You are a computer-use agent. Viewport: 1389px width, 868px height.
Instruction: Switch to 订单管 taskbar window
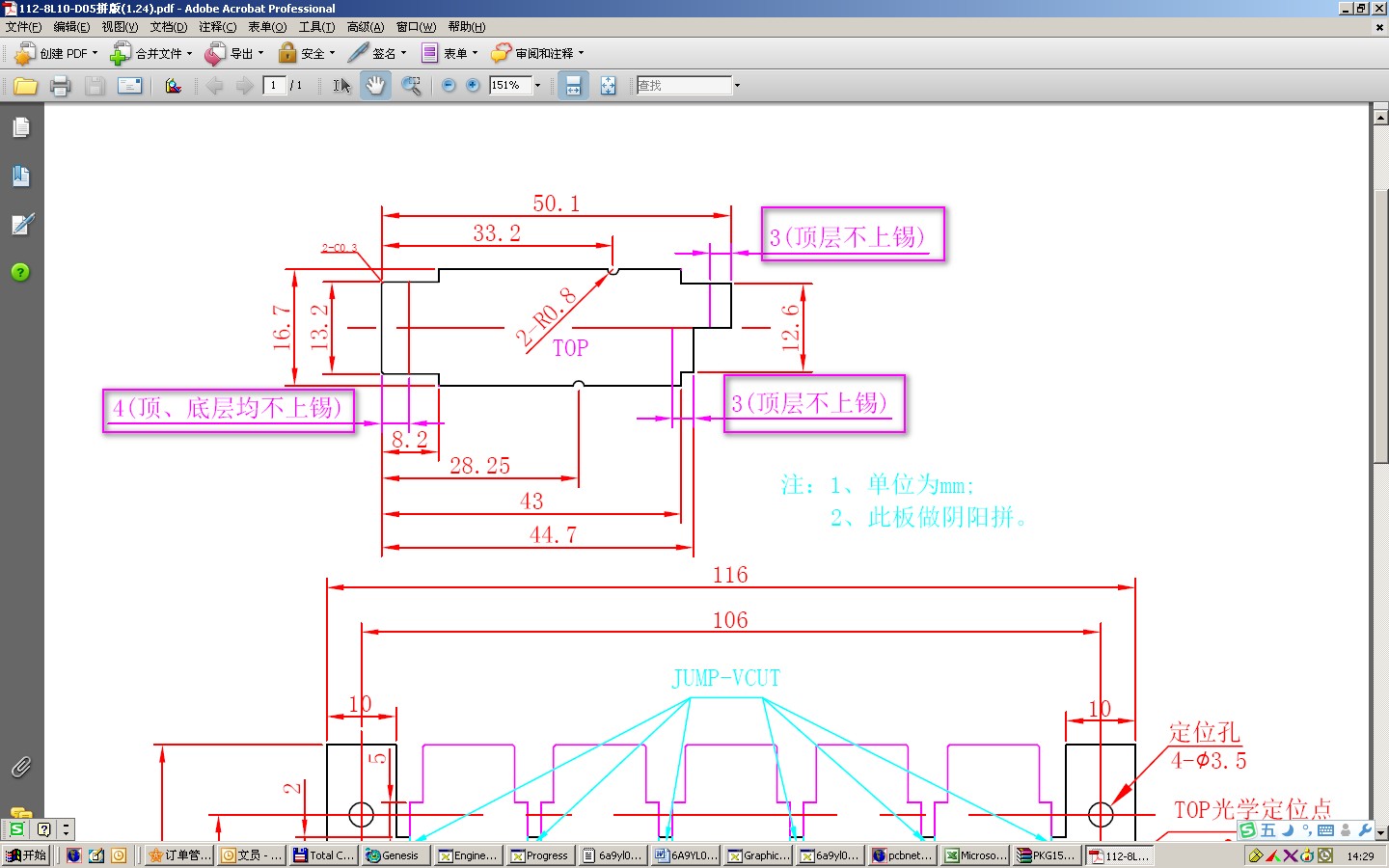(179, 855)
